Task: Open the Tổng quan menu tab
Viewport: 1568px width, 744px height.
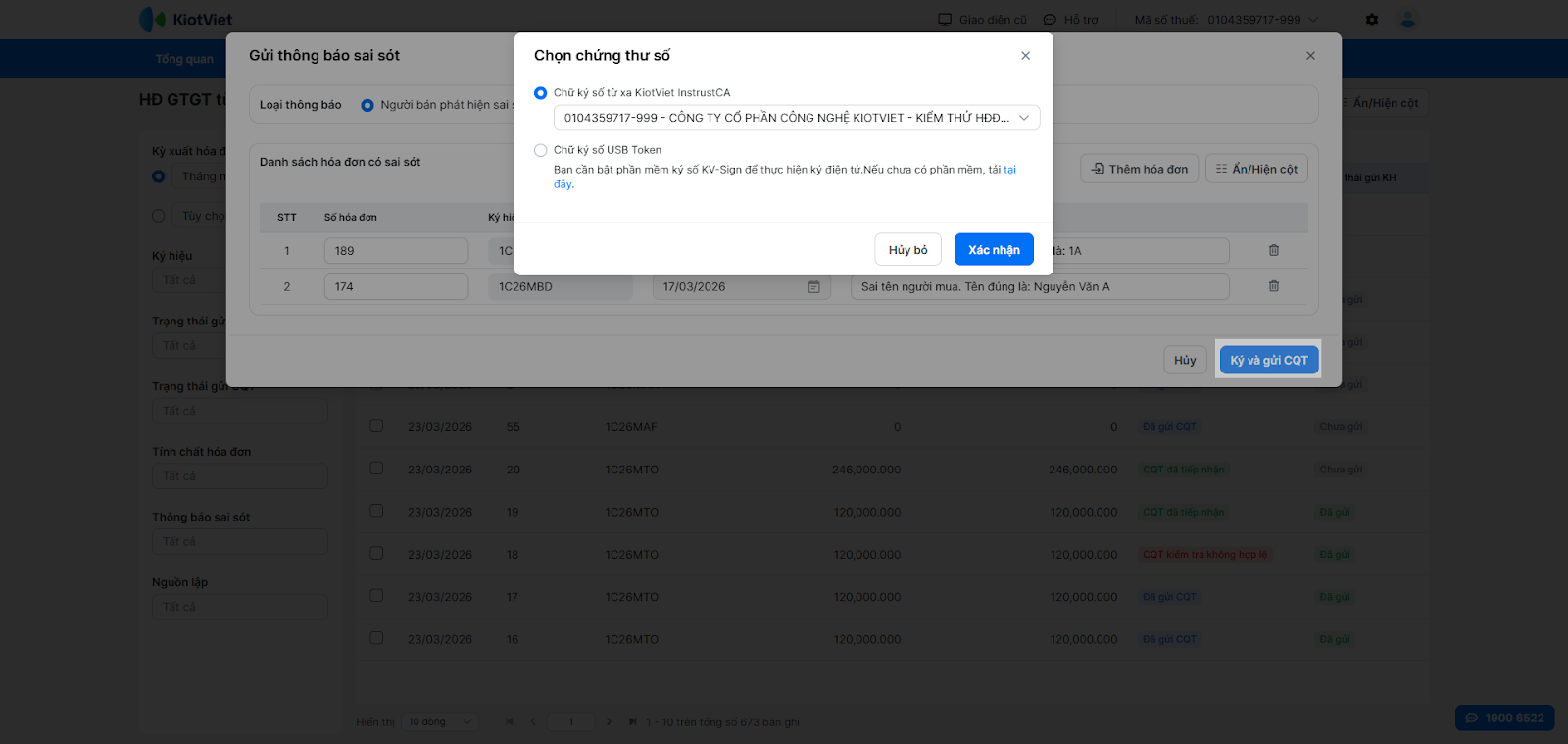Action: pos(184,59)
